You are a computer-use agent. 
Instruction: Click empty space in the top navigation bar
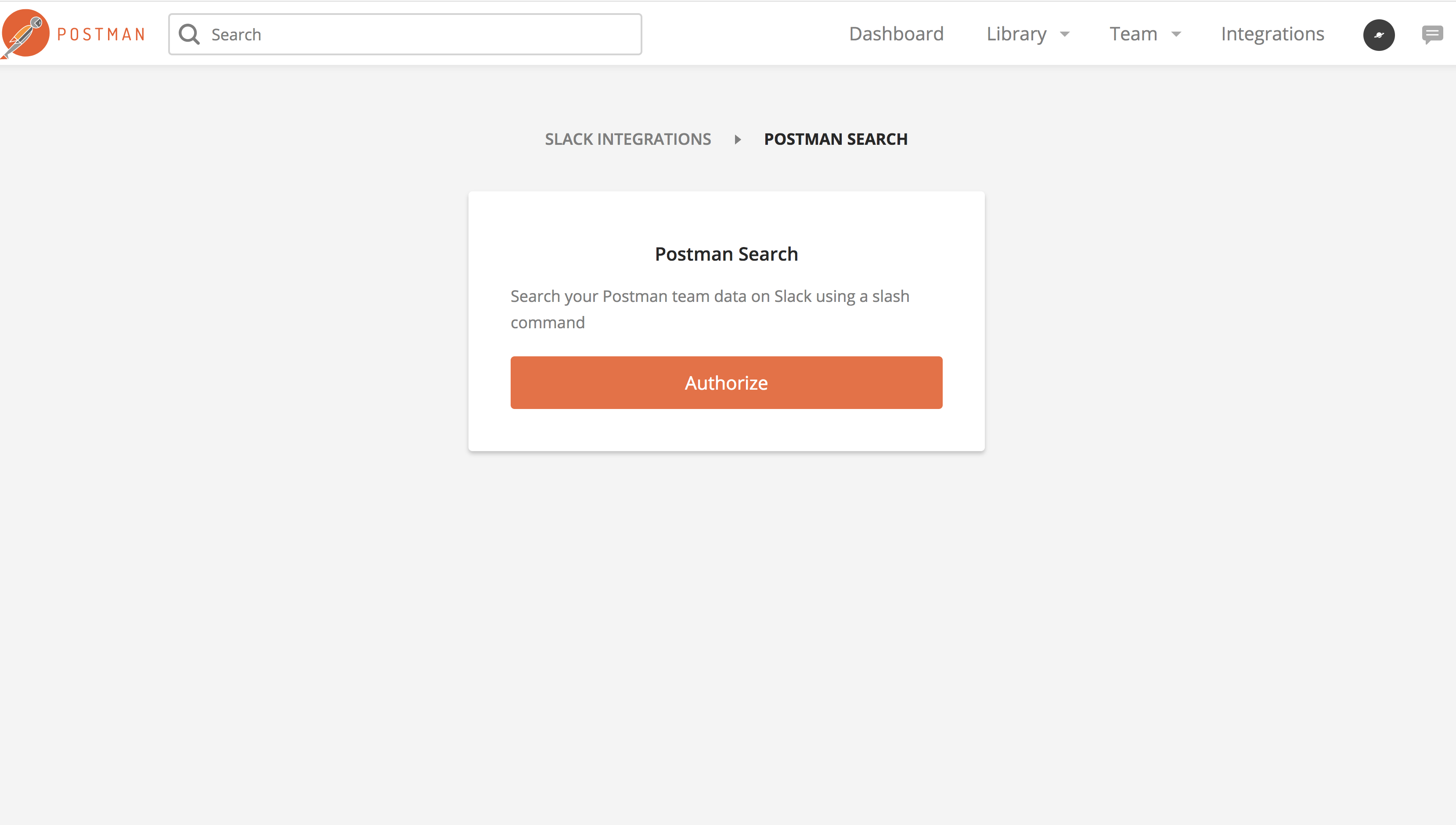pos(742,34)
